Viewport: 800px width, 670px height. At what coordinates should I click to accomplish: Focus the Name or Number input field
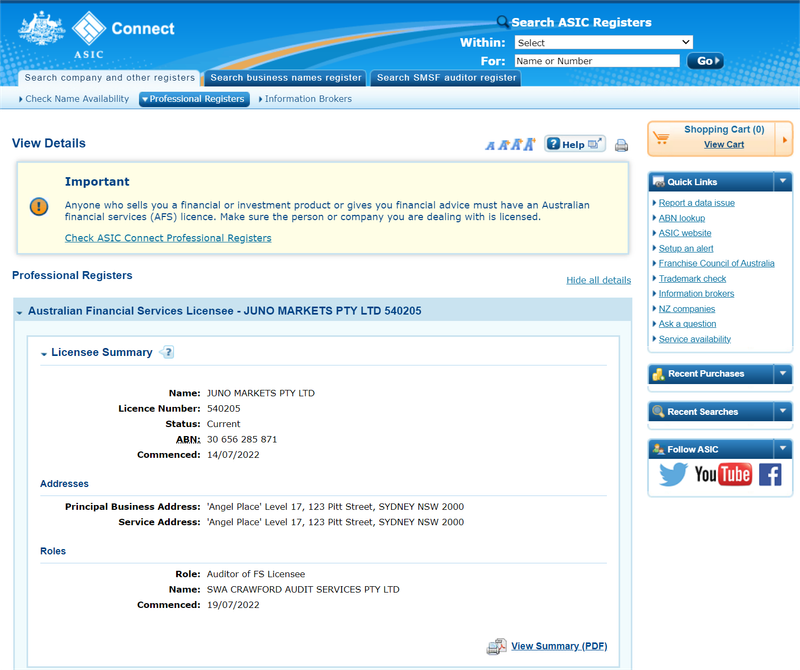click(597, 61)
